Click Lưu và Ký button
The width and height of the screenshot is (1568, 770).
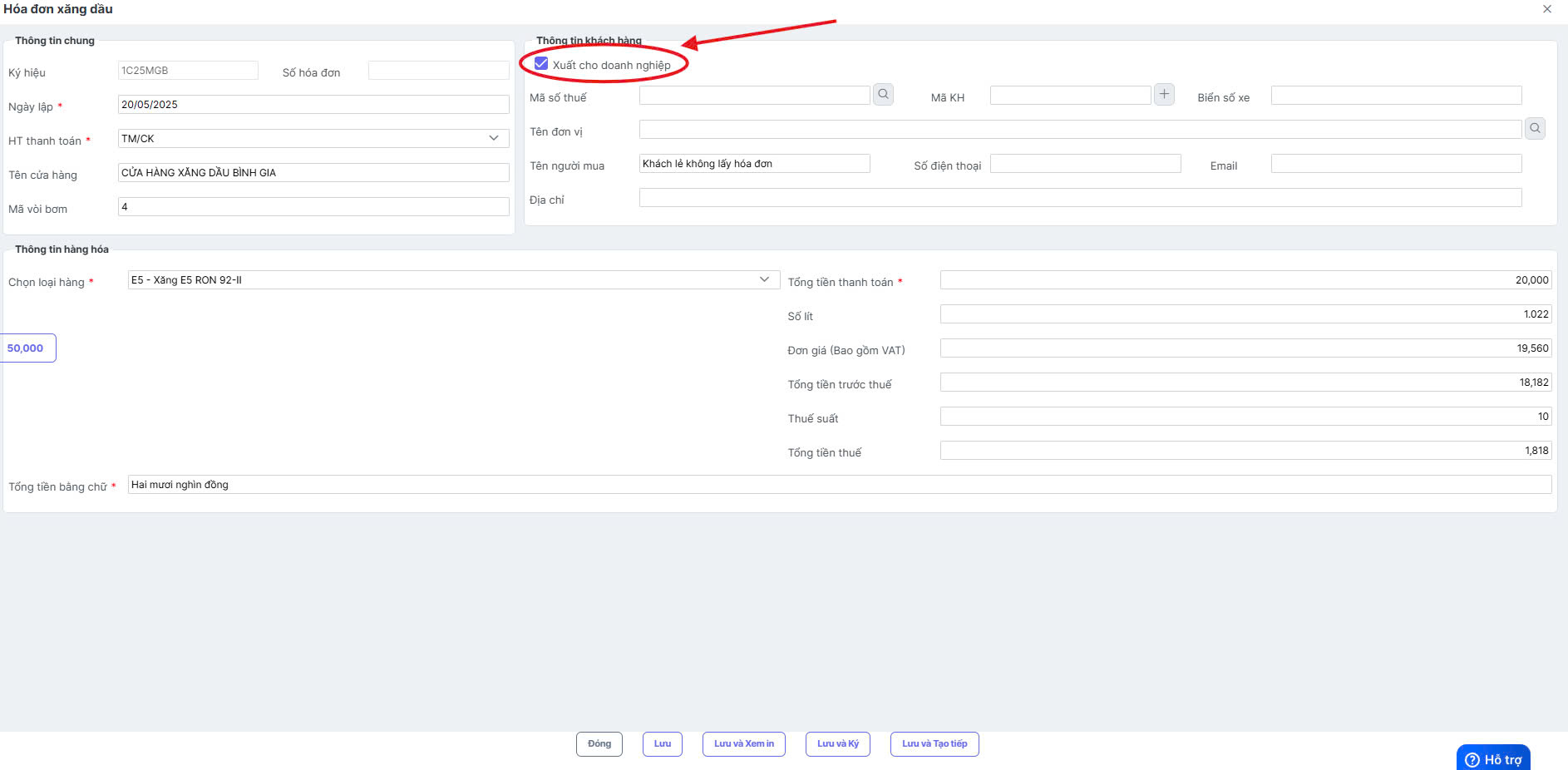click(x=838, y=744)
